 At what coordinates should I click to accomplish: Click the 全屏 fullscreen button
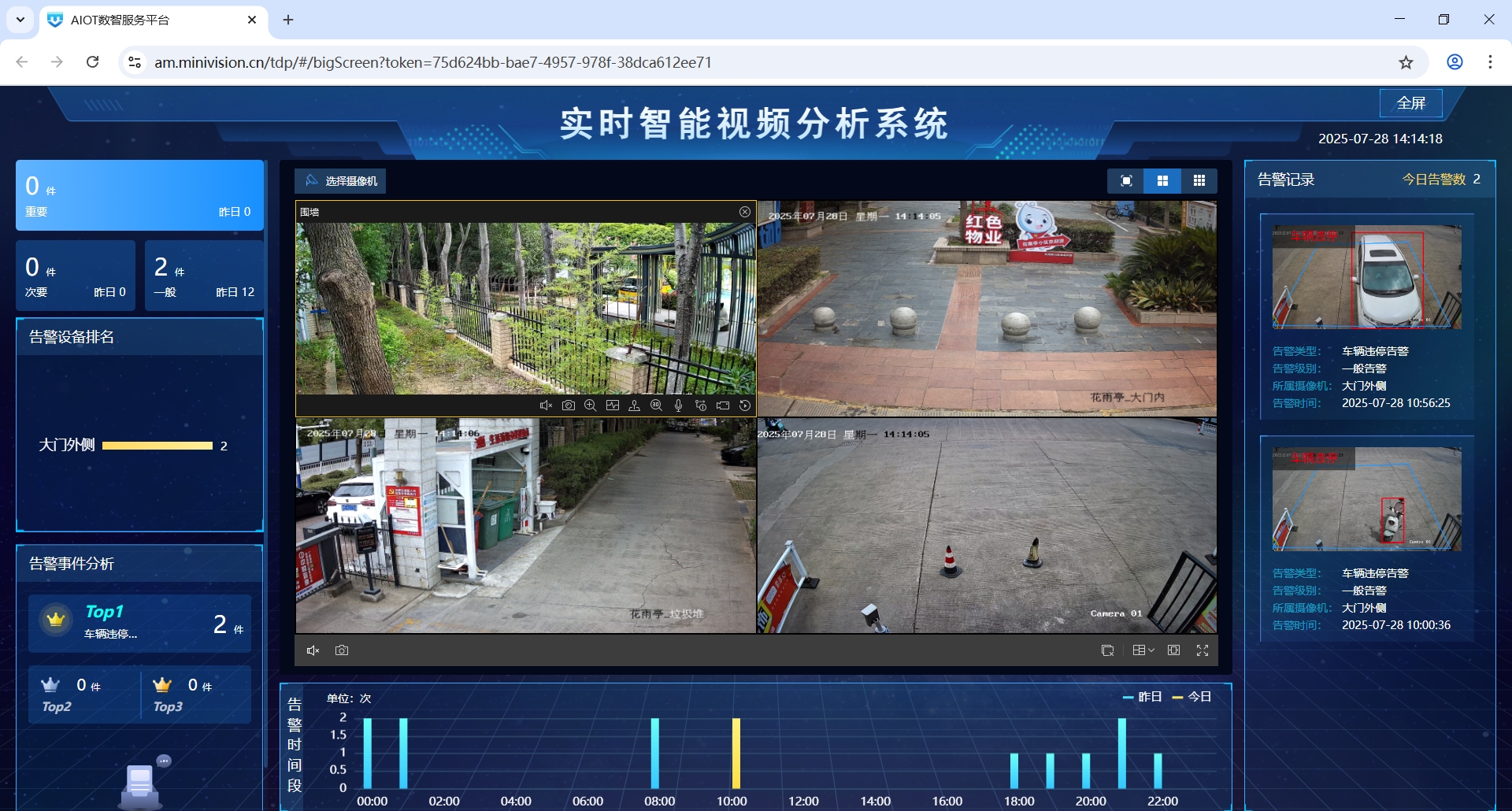pyautogui.click(x=1410, y=103)
